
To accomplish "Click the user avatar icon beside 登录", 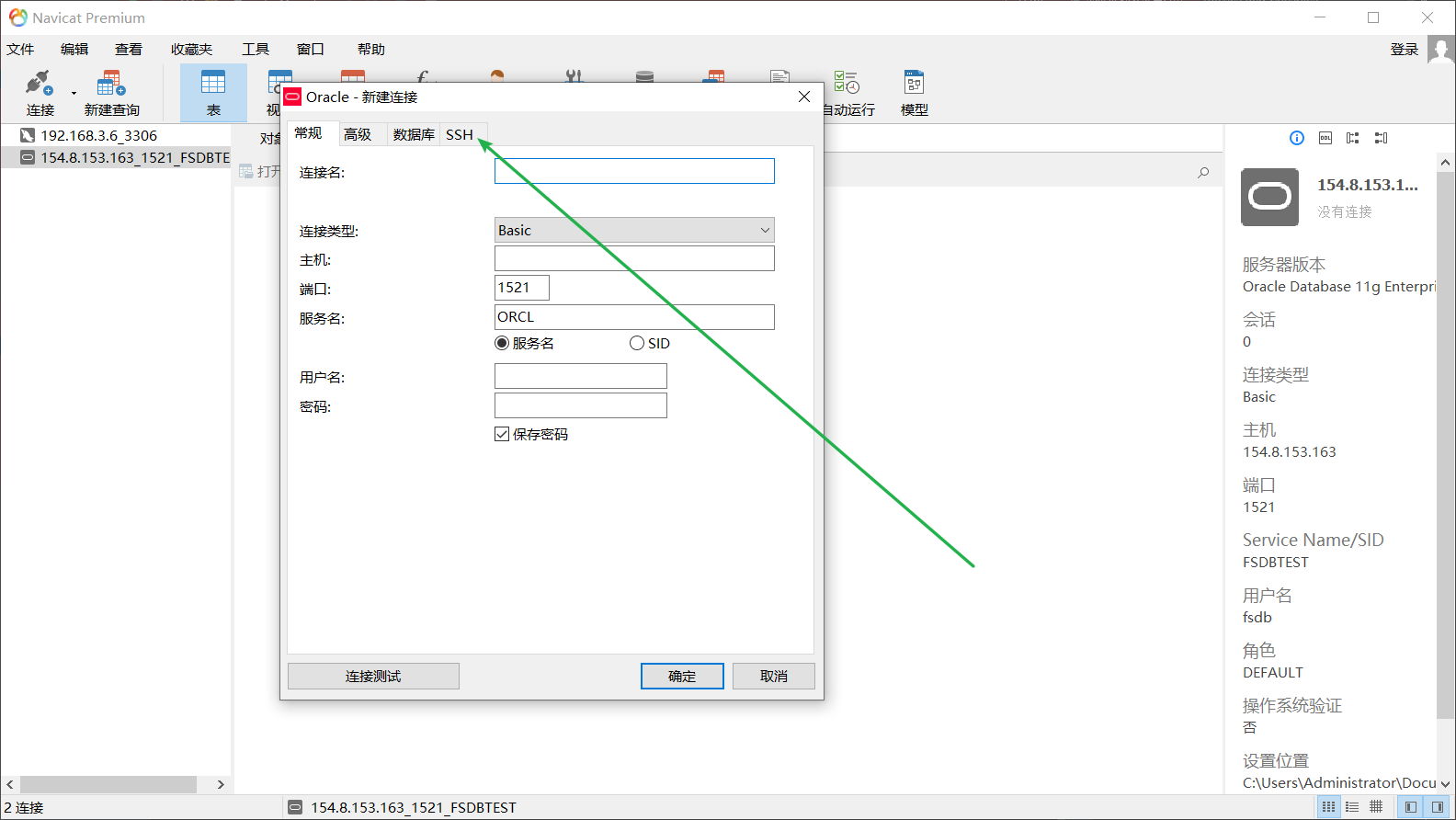I will pyautogui.click(x=1440, y=50).
